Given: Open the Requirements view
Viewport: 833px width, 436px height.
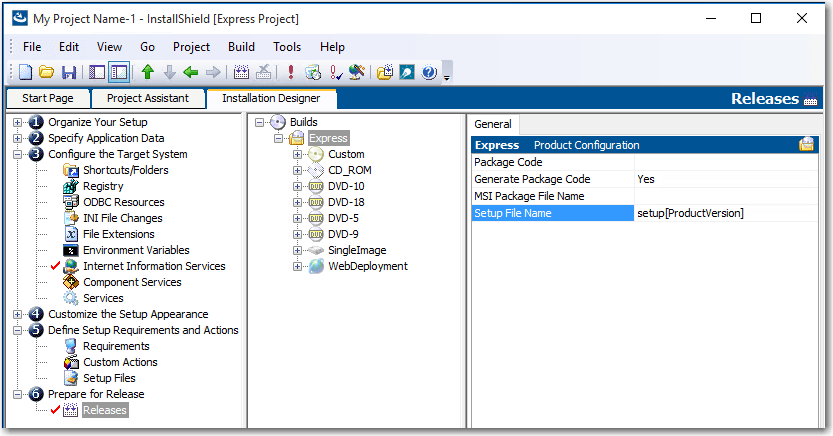Looking at the screenshot, I should [x=116, y=346].
